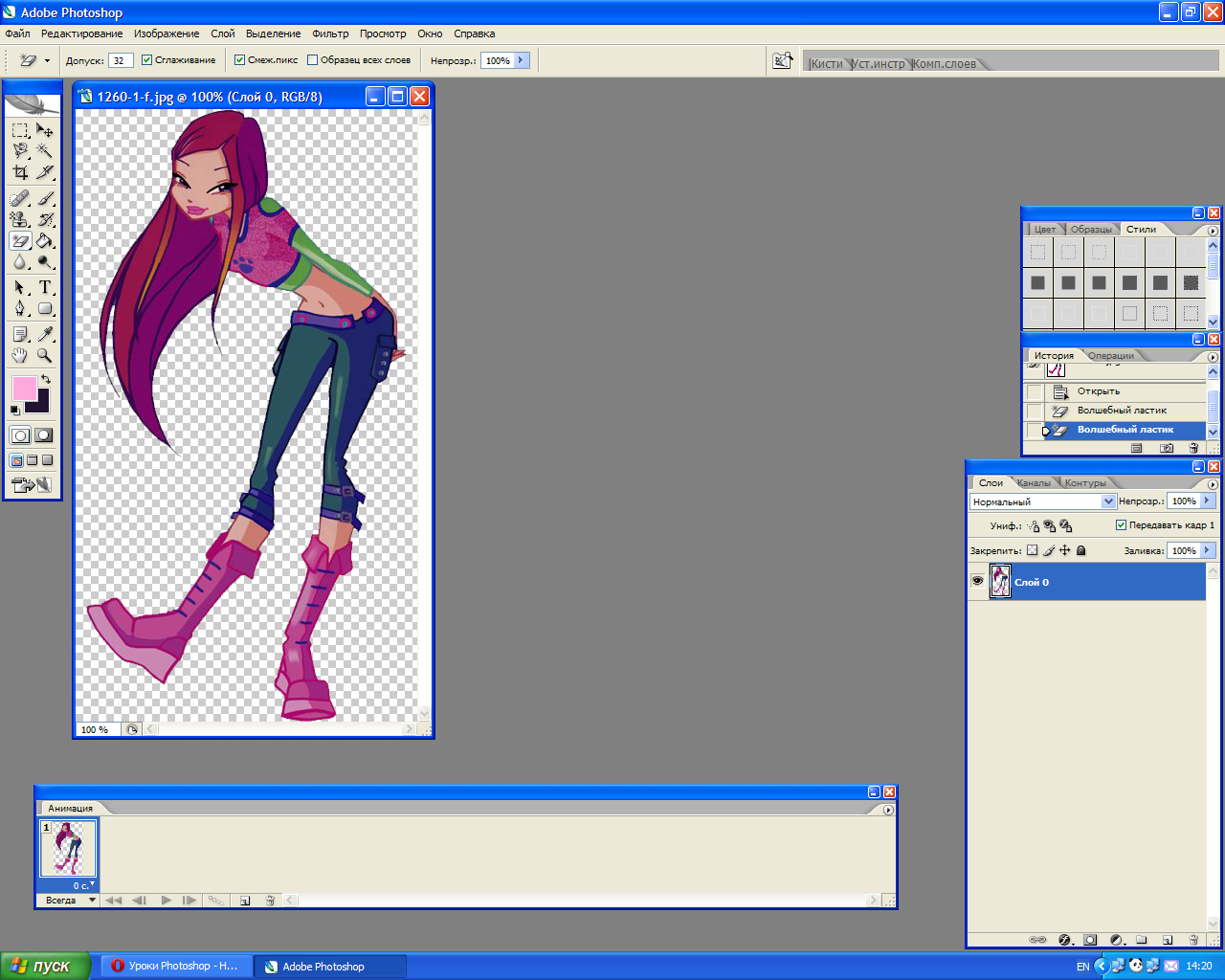The height and width of the screenshot is (980, 1225).
Task: Open Layers panel flyout menu arrow
Action: click(x=1213, y=484)
